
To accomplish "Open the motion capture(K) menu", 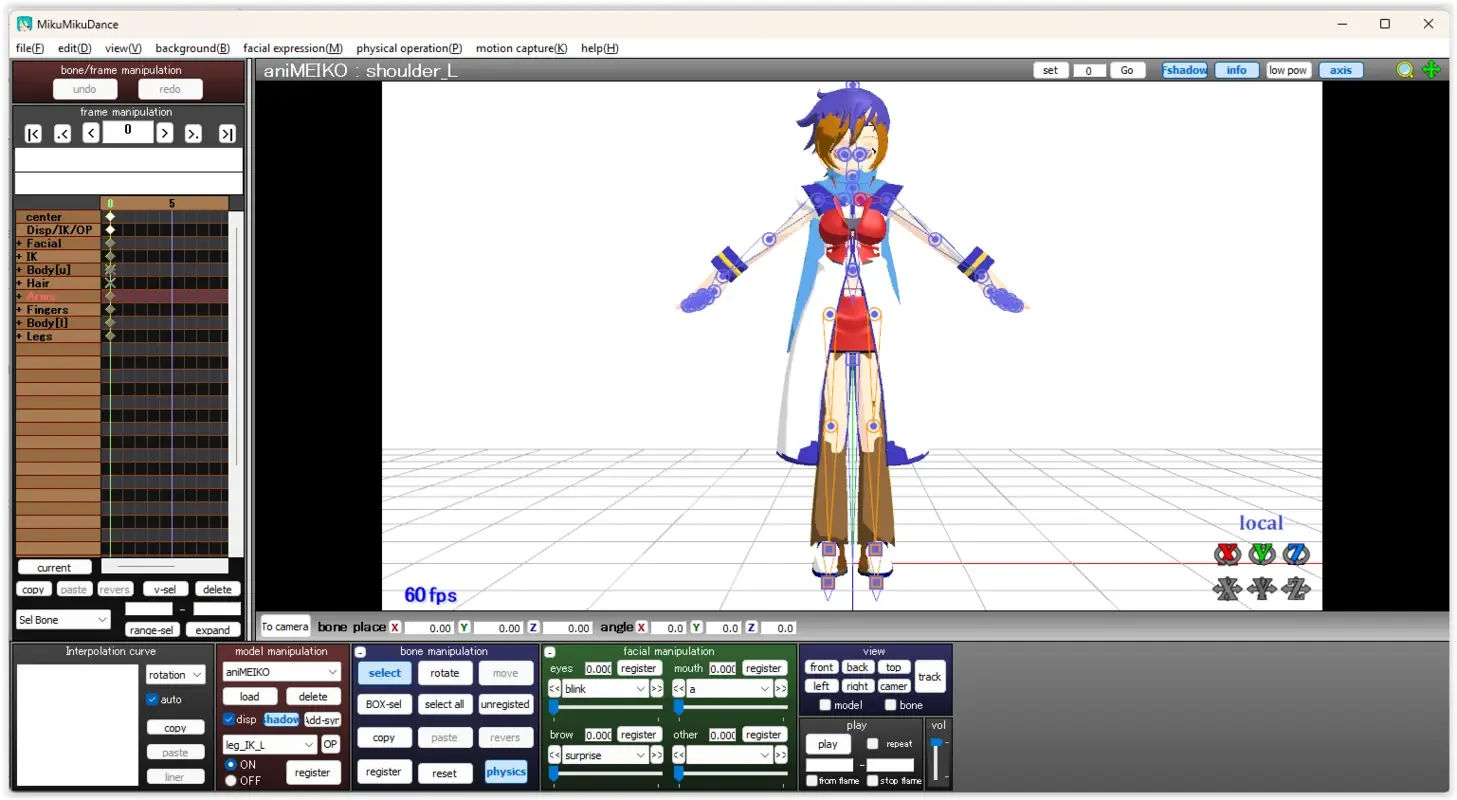I will click(x=521, y=47).
